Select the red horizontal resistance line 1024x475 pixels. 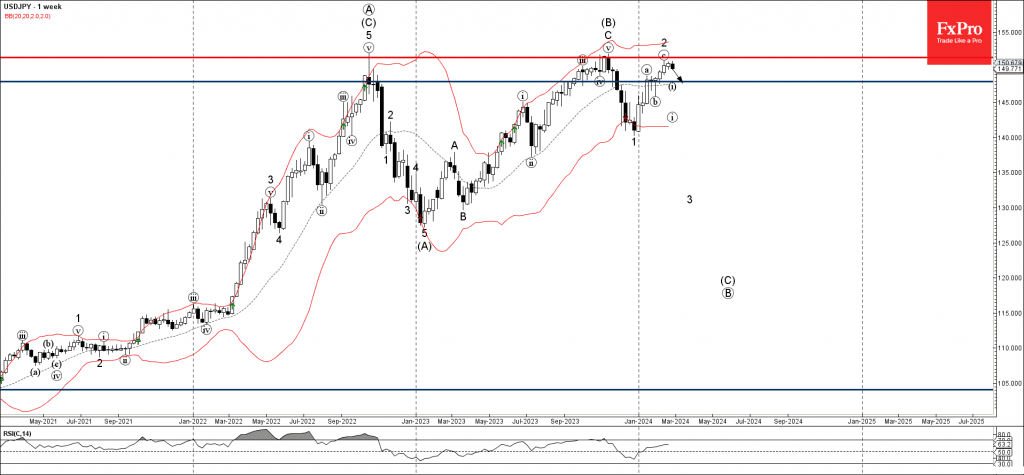point(496,57)
